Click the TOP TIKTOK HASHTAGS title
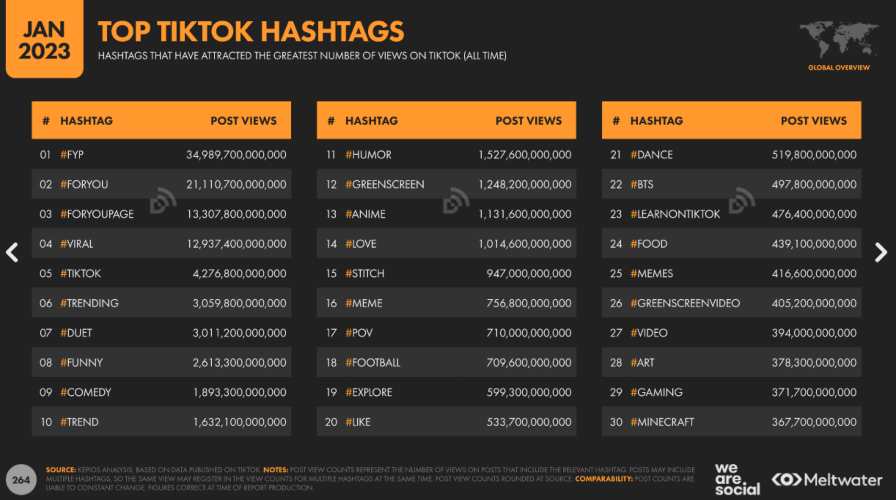 251,31
